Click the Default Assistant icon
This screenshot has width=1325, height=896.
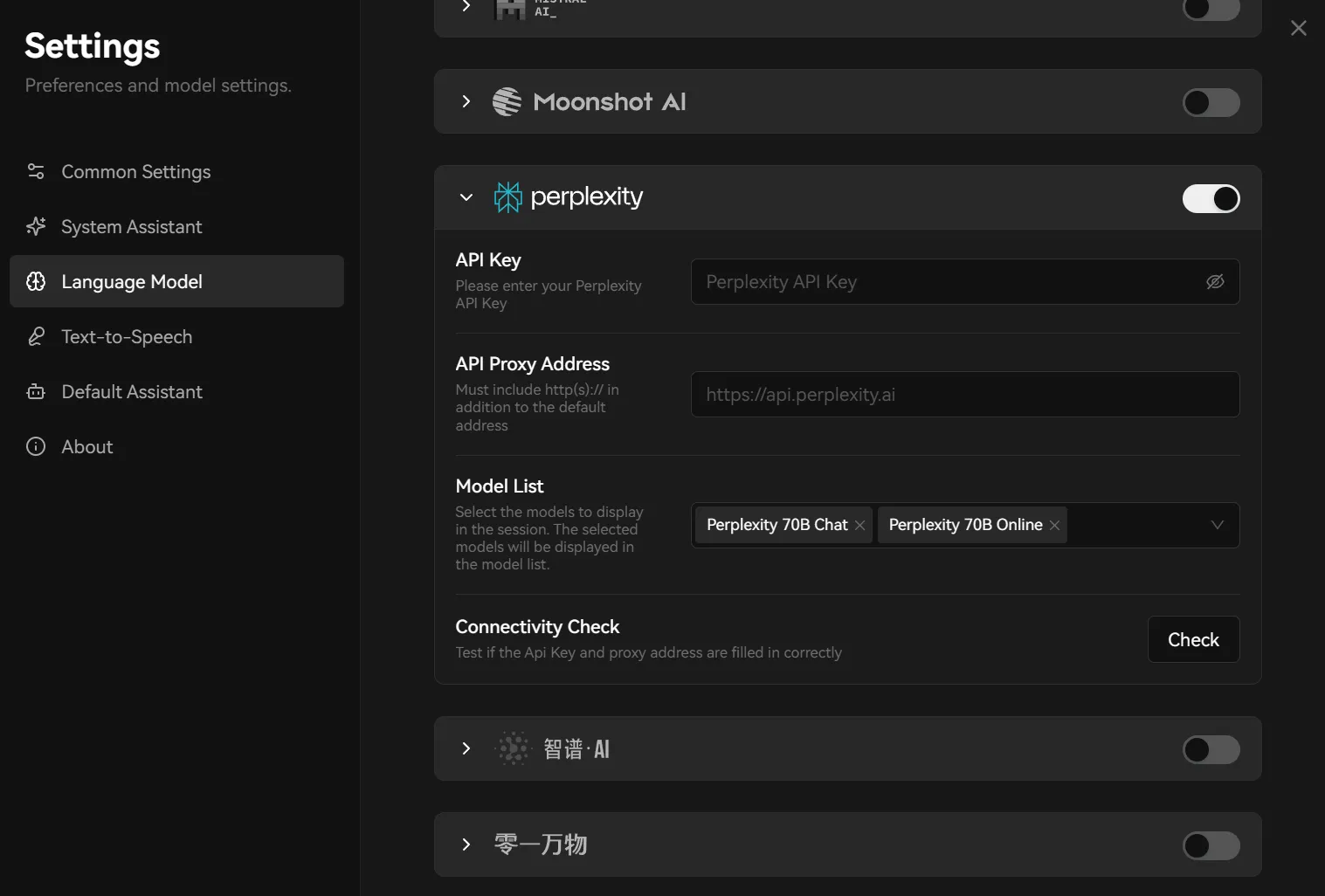pyautogui.click(x=36, y=391)
